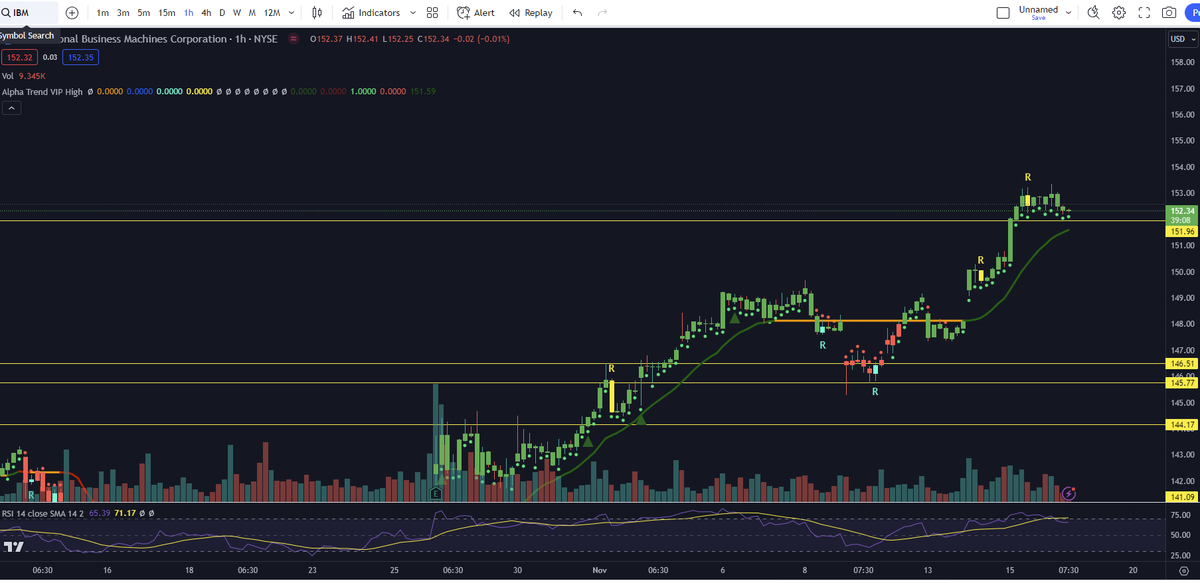Switch chart to the weekly W interval
Image resolution: width=1200 pixels, height=583 pixels.
click(237, 13)
